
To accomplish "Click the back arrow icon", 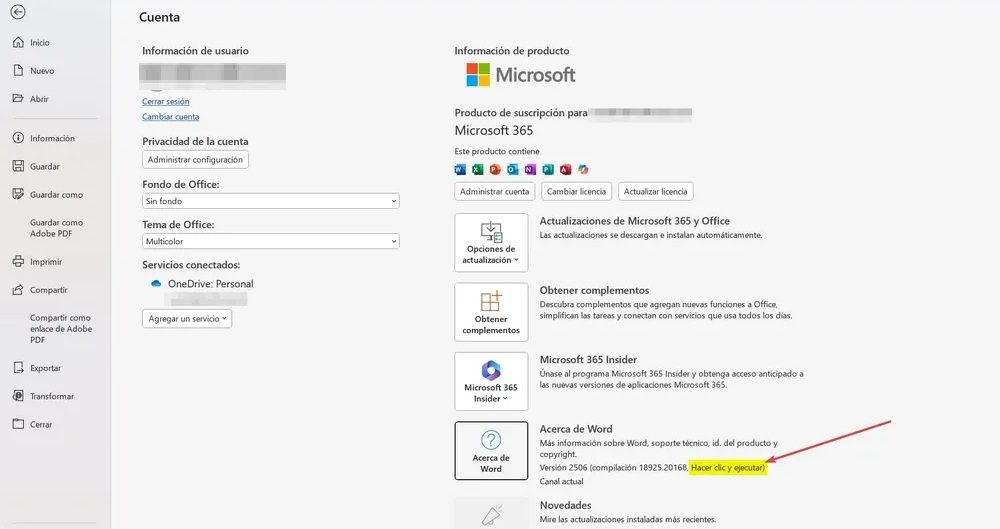I will pyautogui.click(x=18, y=11).
